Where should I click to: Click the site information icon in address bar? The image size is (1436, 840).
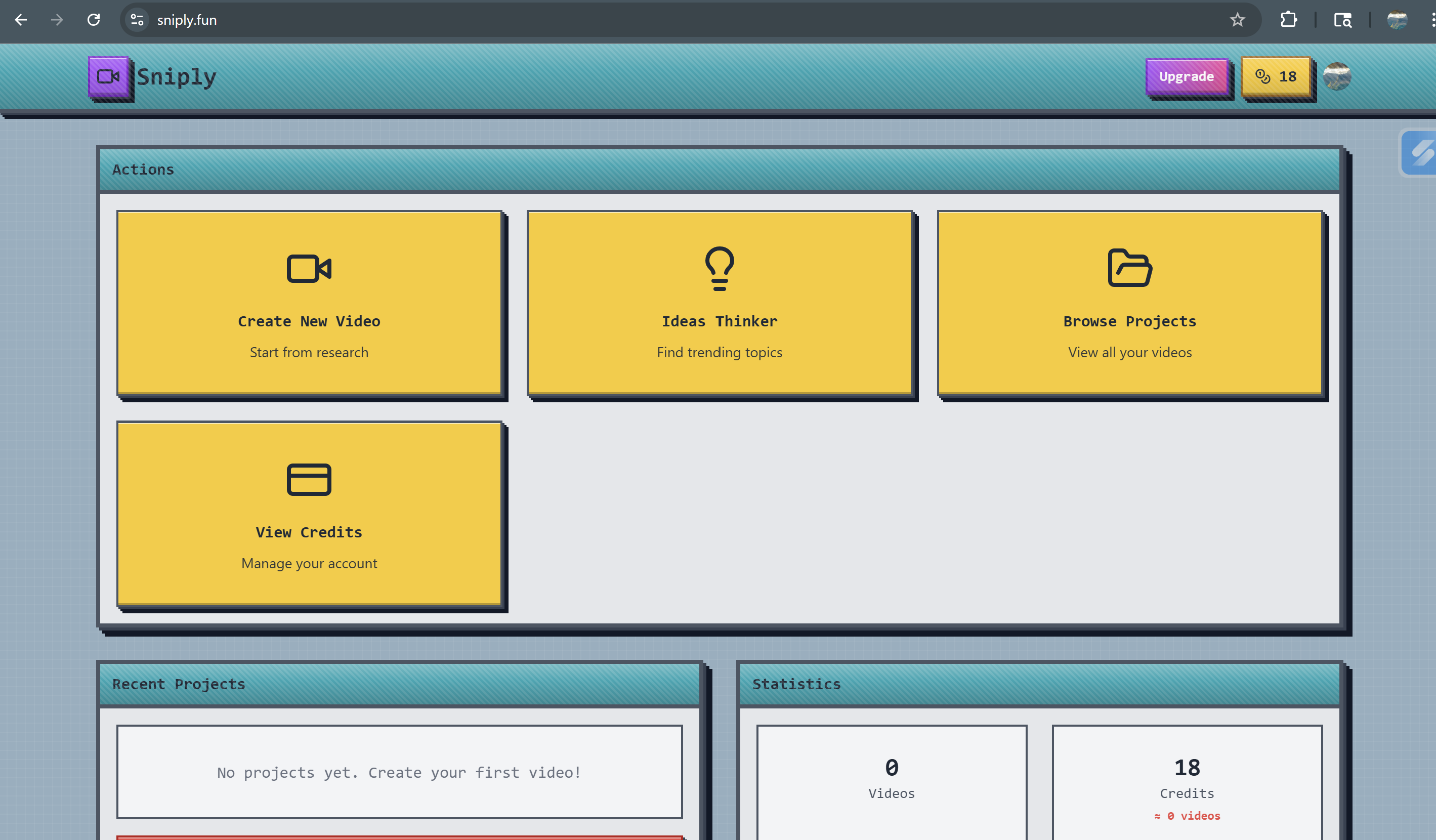[x=137, y=20]
